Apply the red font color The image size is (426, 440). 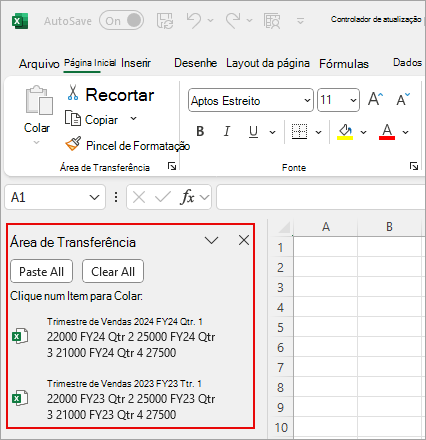point(387,131)
